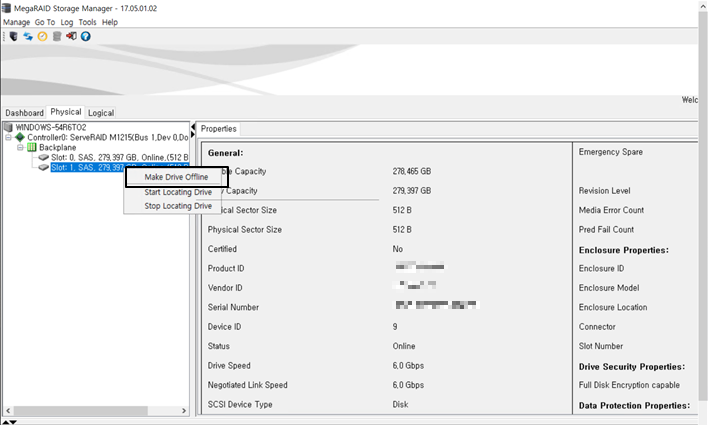
Task: Select Slot 0 SAS drive row
Action: coord(119,157)
